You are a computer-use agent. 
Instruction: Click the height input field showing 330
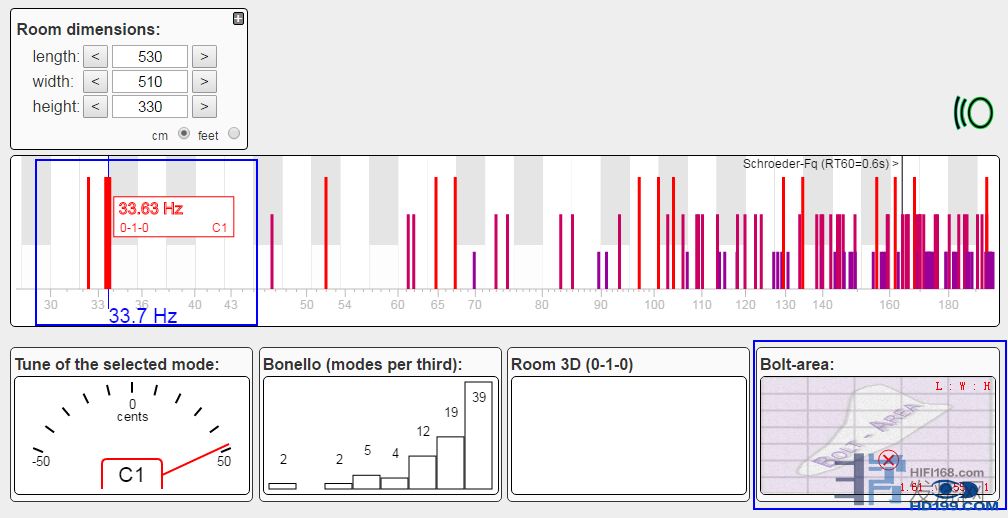point(150,106)
